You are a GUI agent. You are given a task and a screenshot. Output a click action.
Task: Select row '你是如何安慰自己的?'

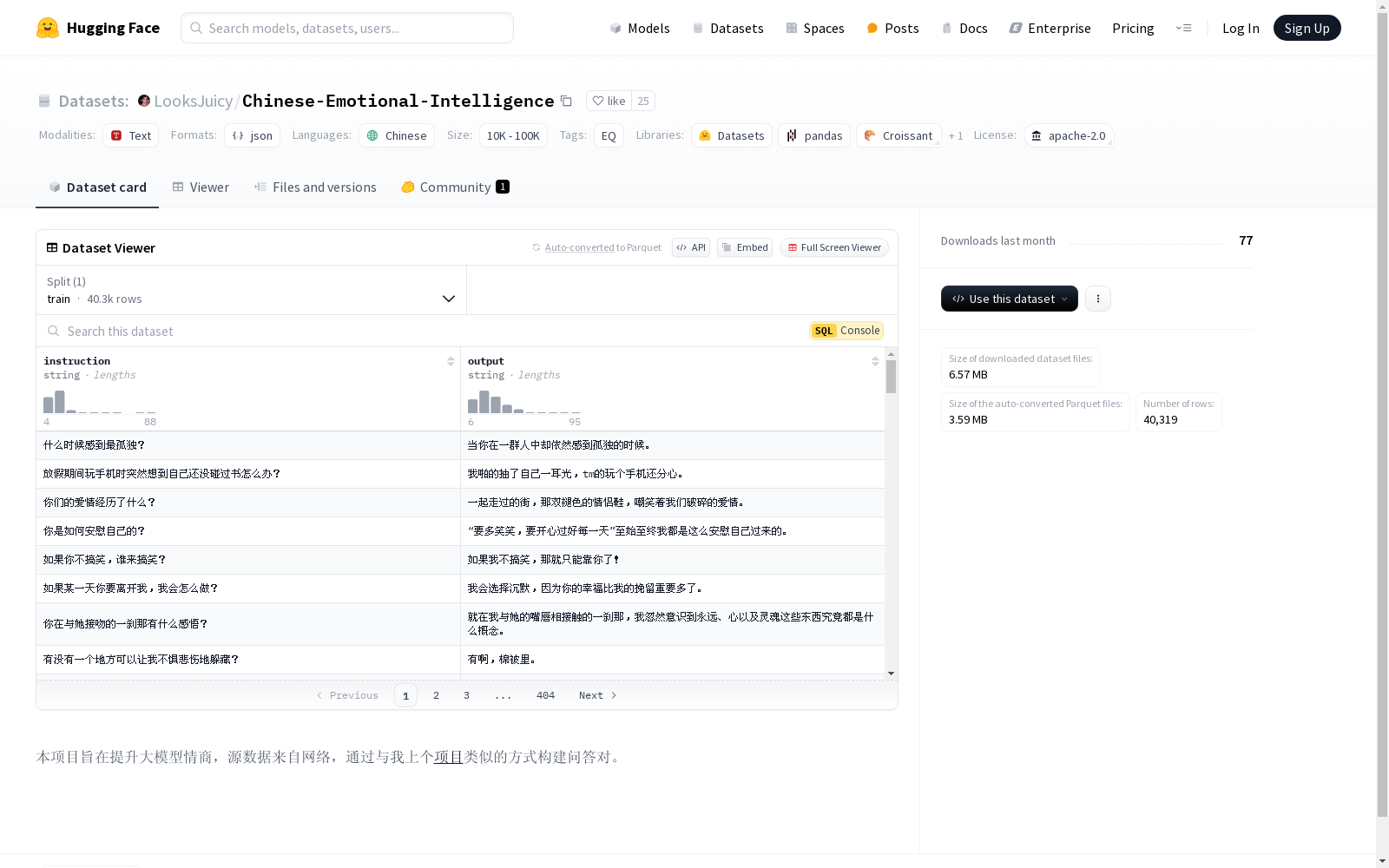[x=460, y=531]
